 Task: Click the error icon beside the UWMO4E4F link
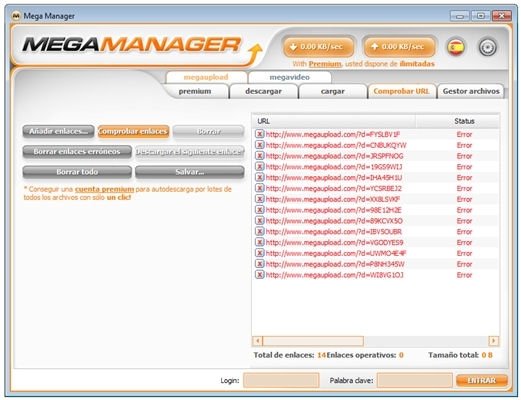coord(259,253)
